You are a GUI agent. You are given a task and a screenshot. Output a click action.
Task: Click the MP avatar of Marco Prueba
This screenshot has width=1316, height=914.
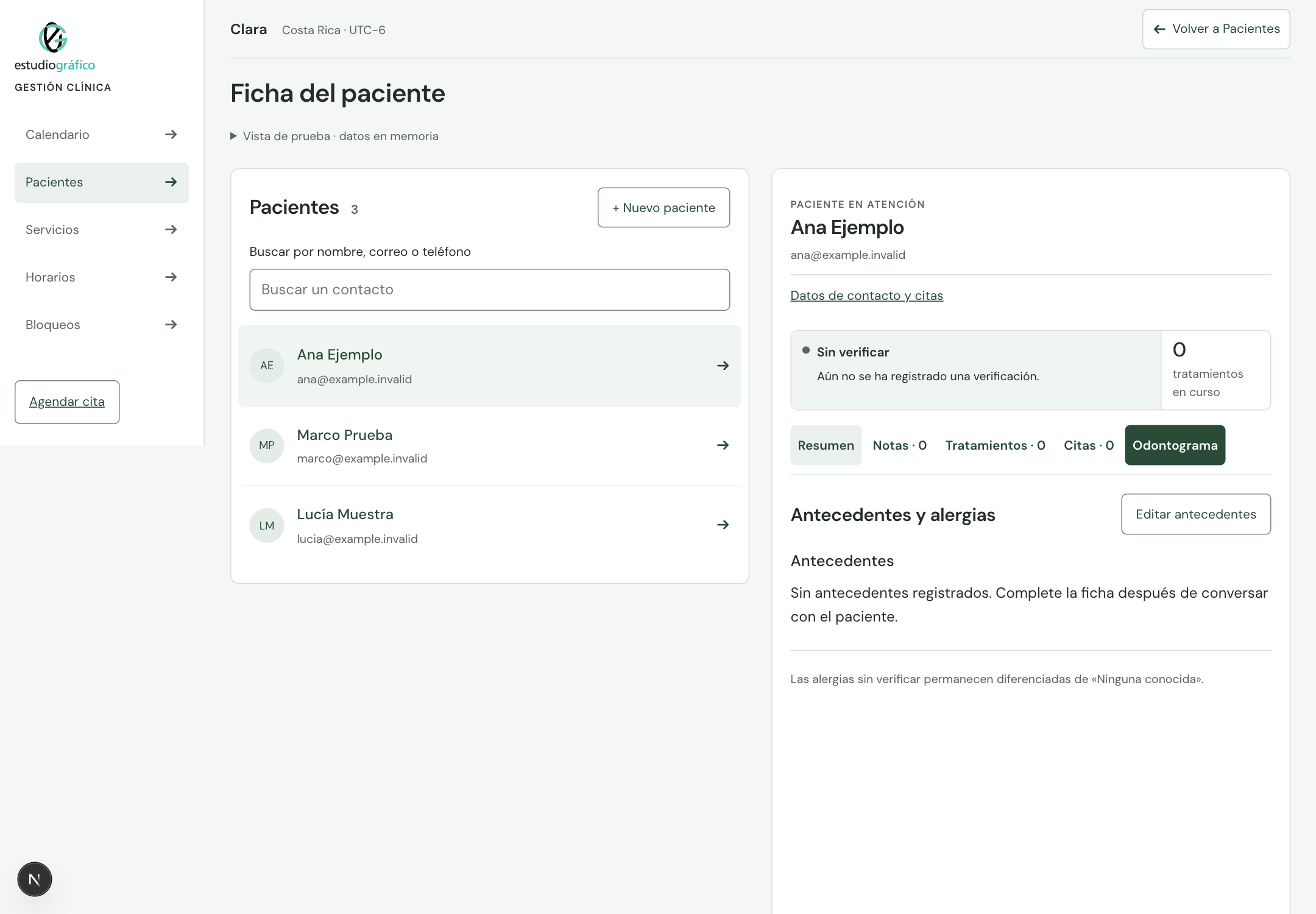point(267,445)
